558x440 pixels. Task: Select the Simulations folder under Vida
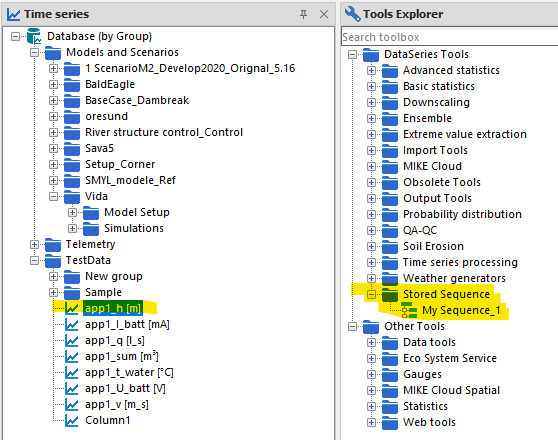click(x=134, y=228)
